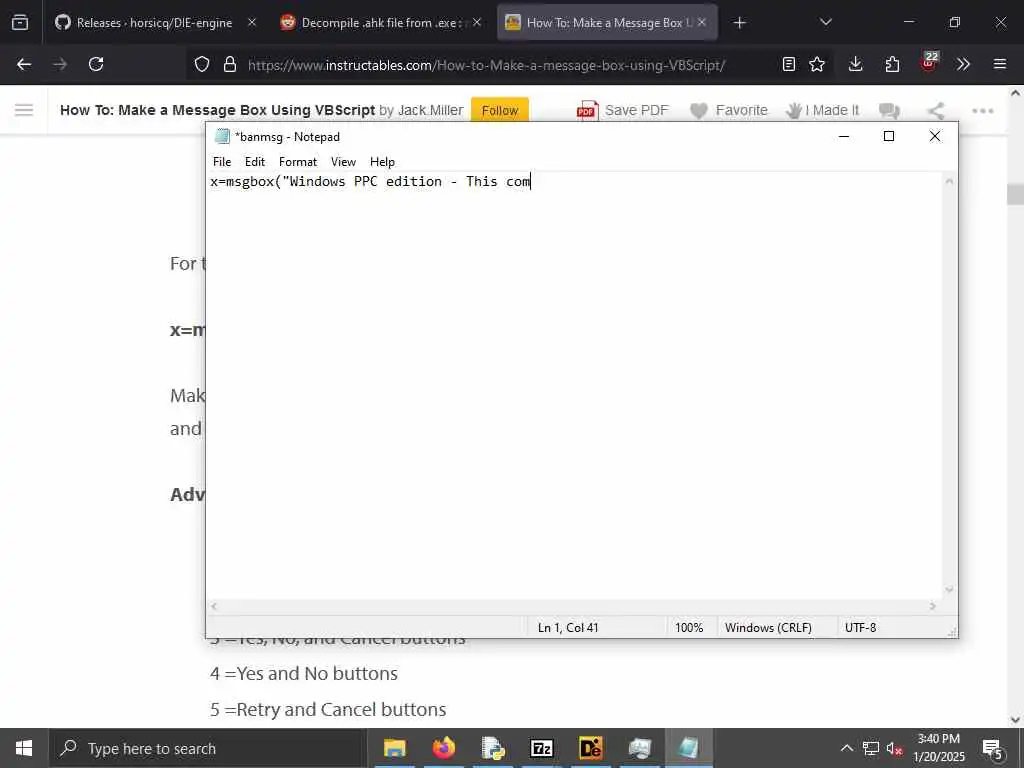Click the instructables URL address field
The height and width of the screenshot is (768, 1024).
click(487, 65)
